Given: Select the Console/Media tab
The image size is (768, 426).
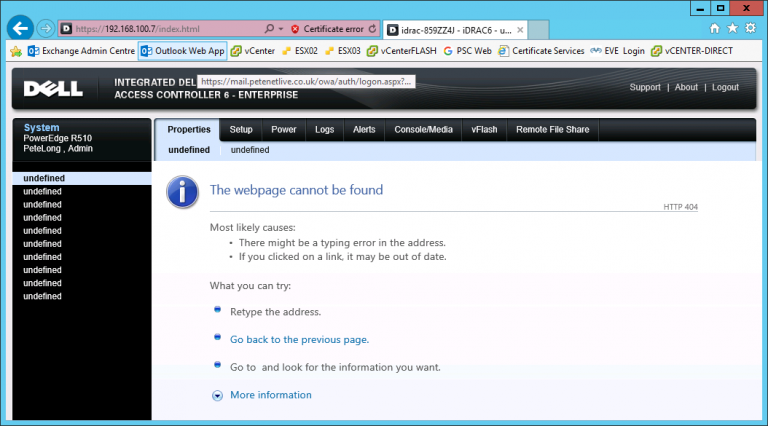Looking at the screenshot, I should point(423,130).
